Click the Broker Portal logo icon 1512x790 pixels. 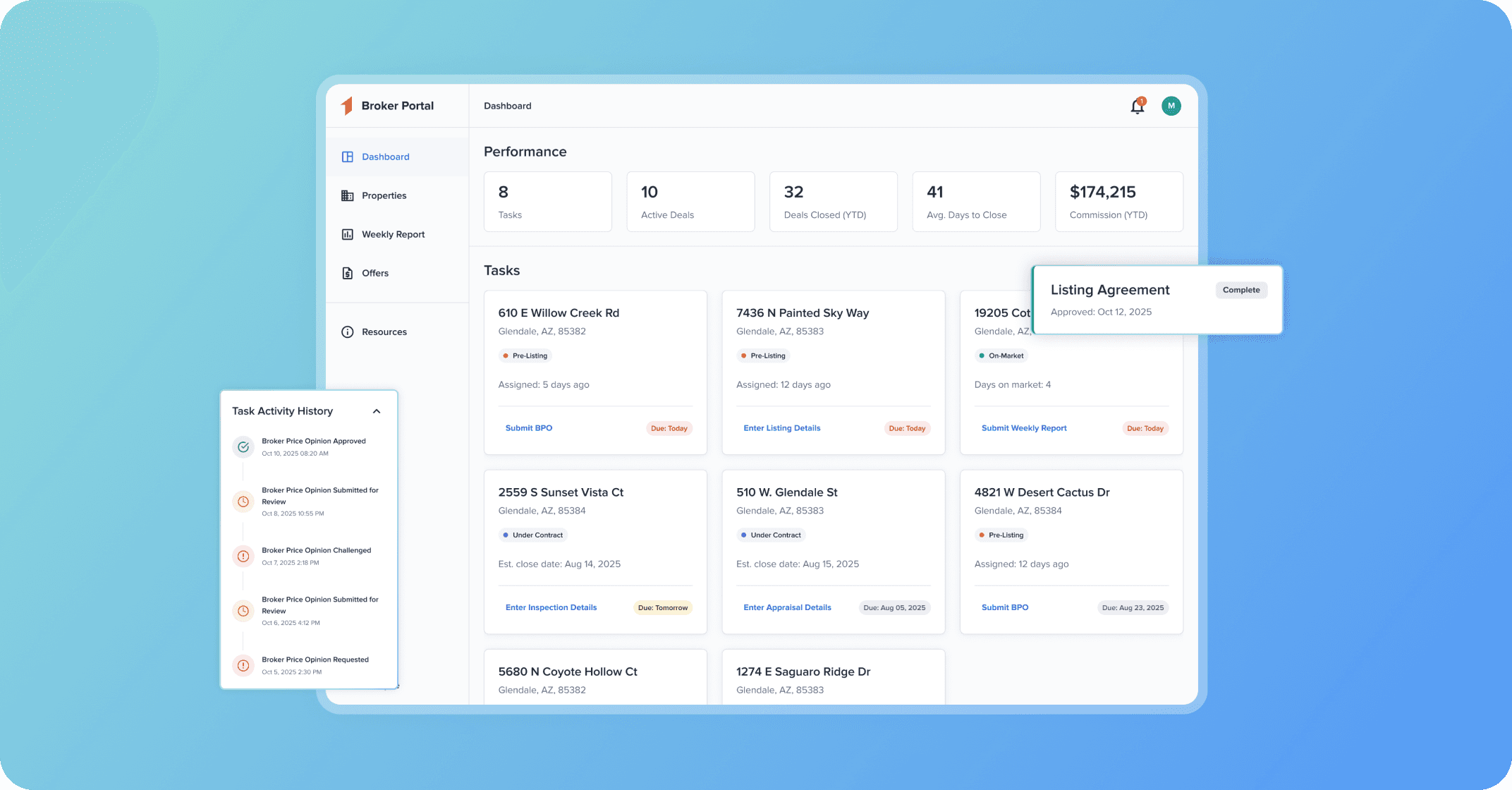[x=346, y=106]
